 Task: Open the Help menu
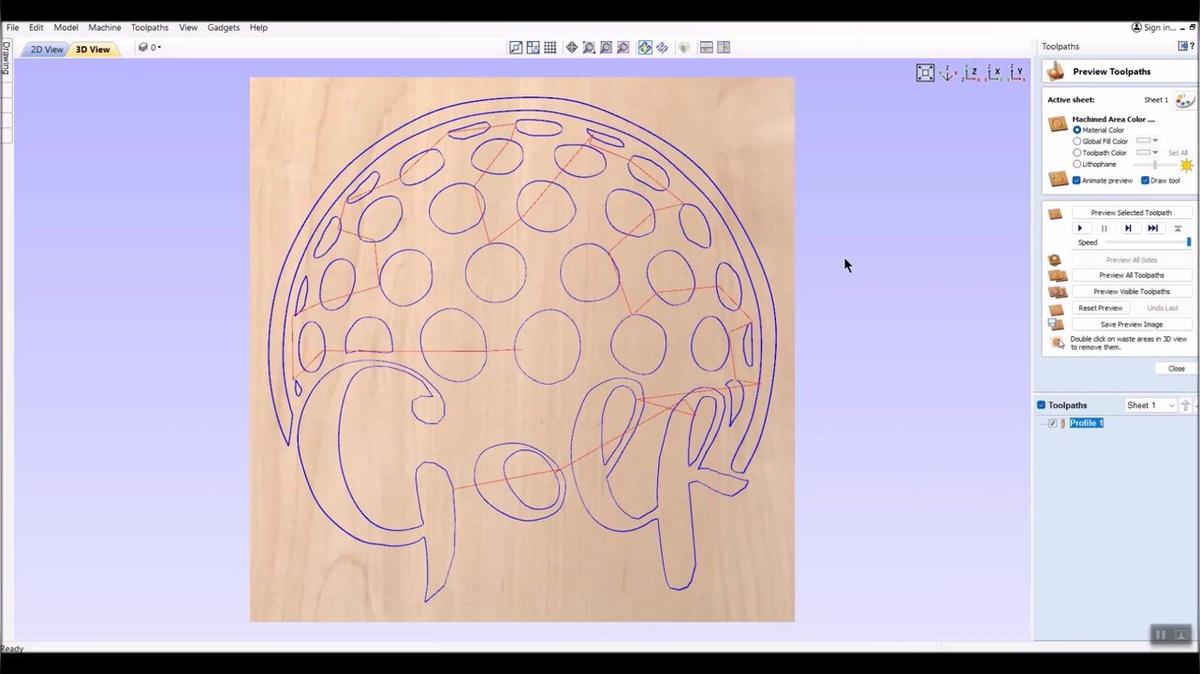coord(259,28)
